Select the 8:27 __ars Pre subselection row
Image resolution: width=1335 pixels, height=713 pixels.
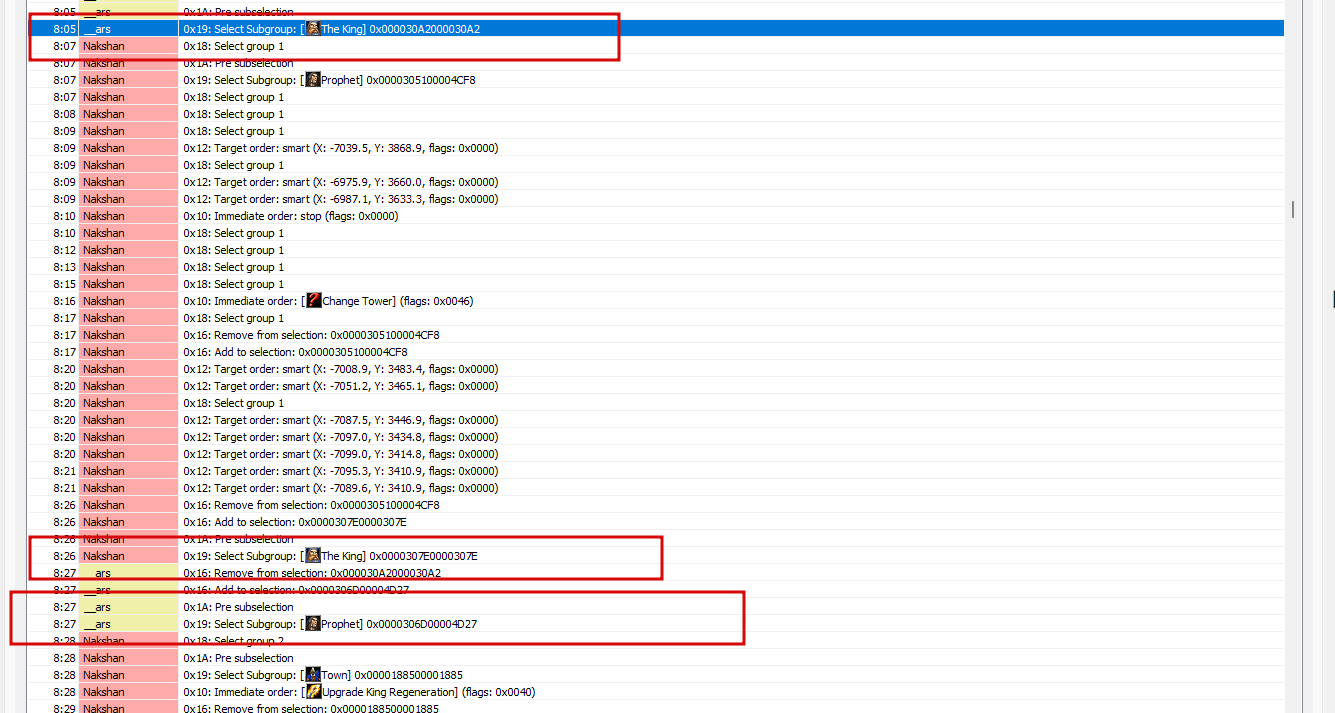[656, 607]
